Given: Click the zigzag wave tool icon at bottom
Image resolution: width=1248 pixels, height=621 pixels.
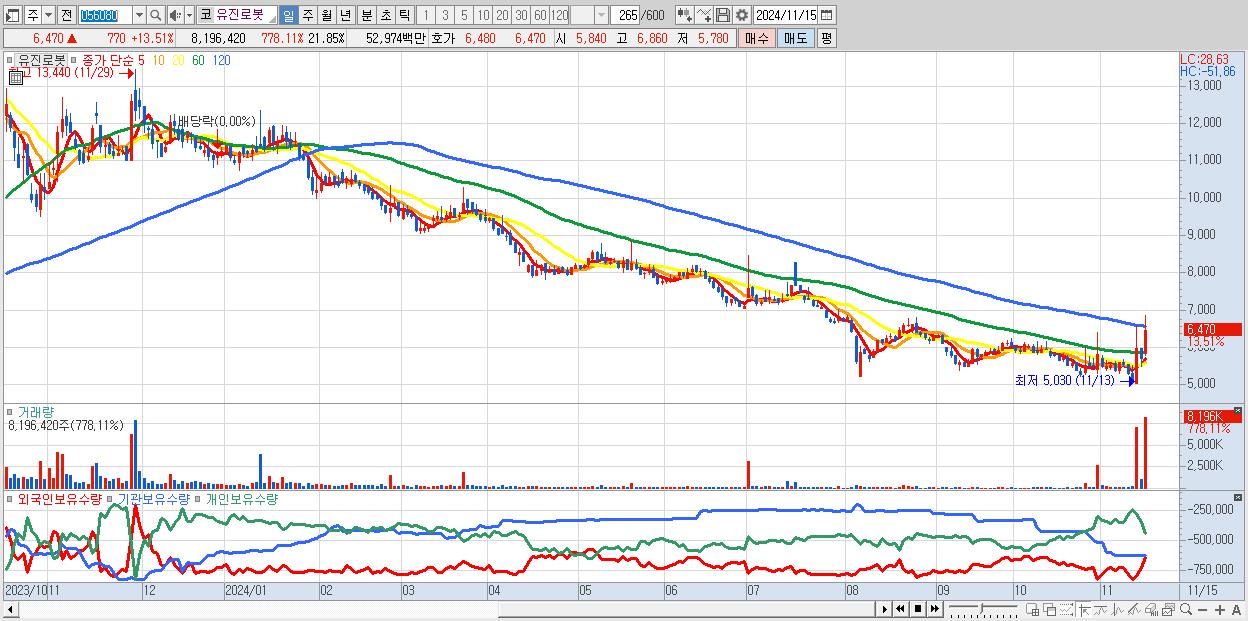Looking at the screenshot, I should point(1118,610).
